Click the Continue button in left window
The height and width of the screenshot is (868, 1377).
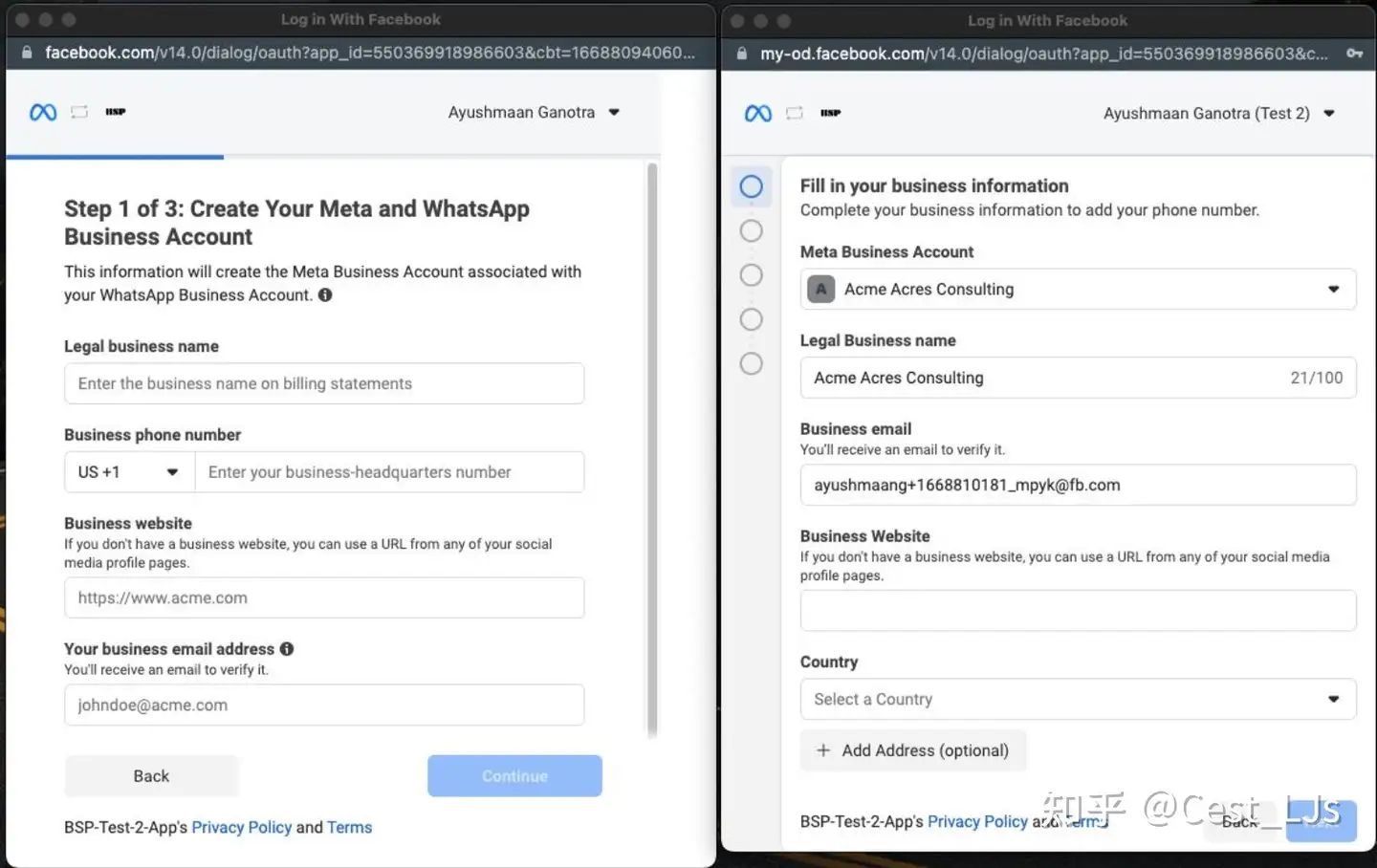(514, 776)
